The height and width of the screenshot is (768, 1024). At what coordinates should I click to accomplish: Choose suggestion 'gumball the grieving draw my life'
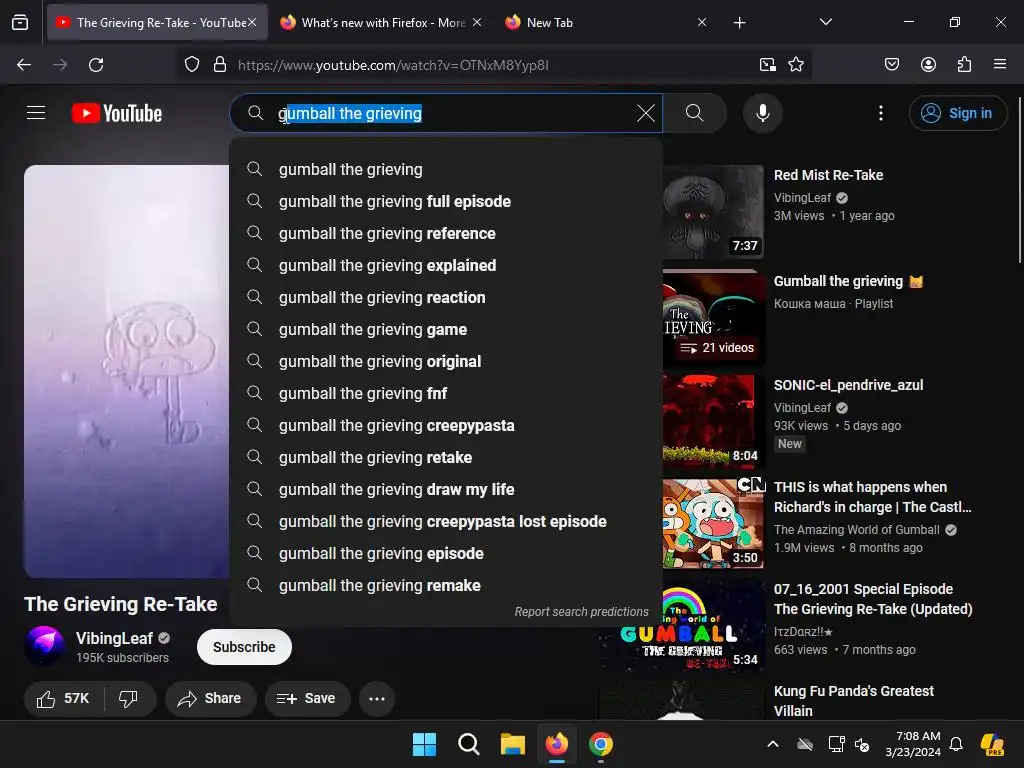coord(446,489)
